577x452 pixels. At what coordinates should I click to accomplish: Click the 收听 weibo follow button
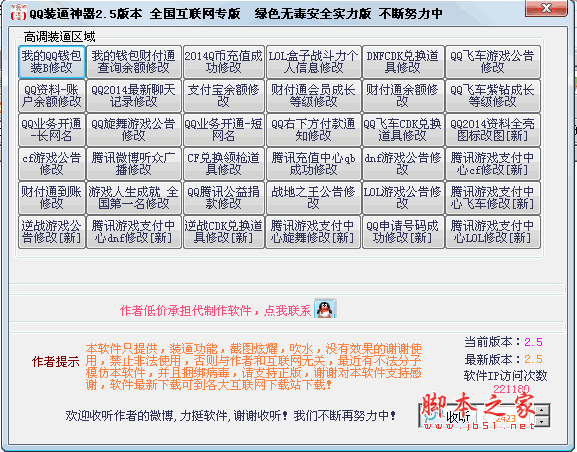(449, 418)
